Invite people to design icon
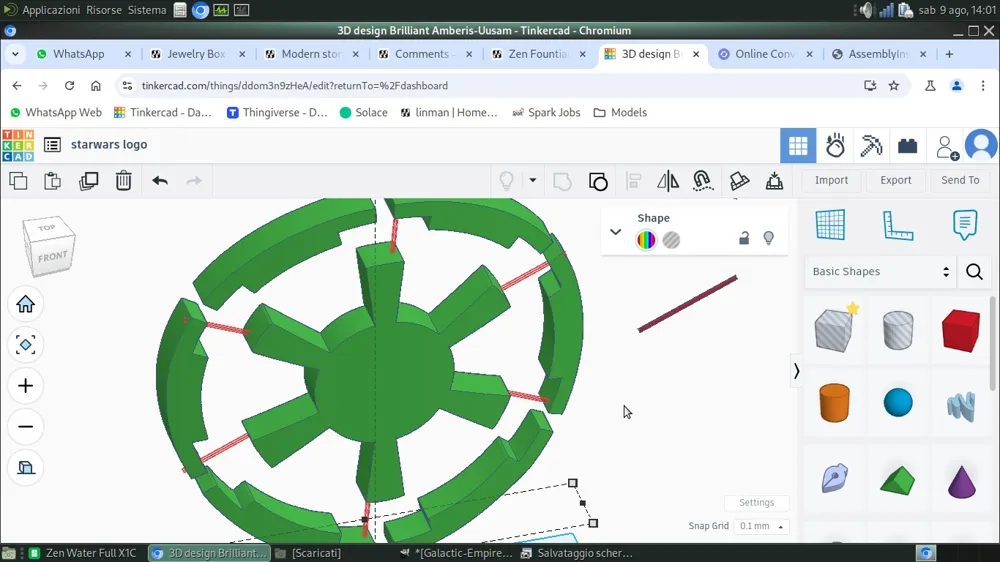The width and height of the screenshot is (1000, 562). pos(946,147)
